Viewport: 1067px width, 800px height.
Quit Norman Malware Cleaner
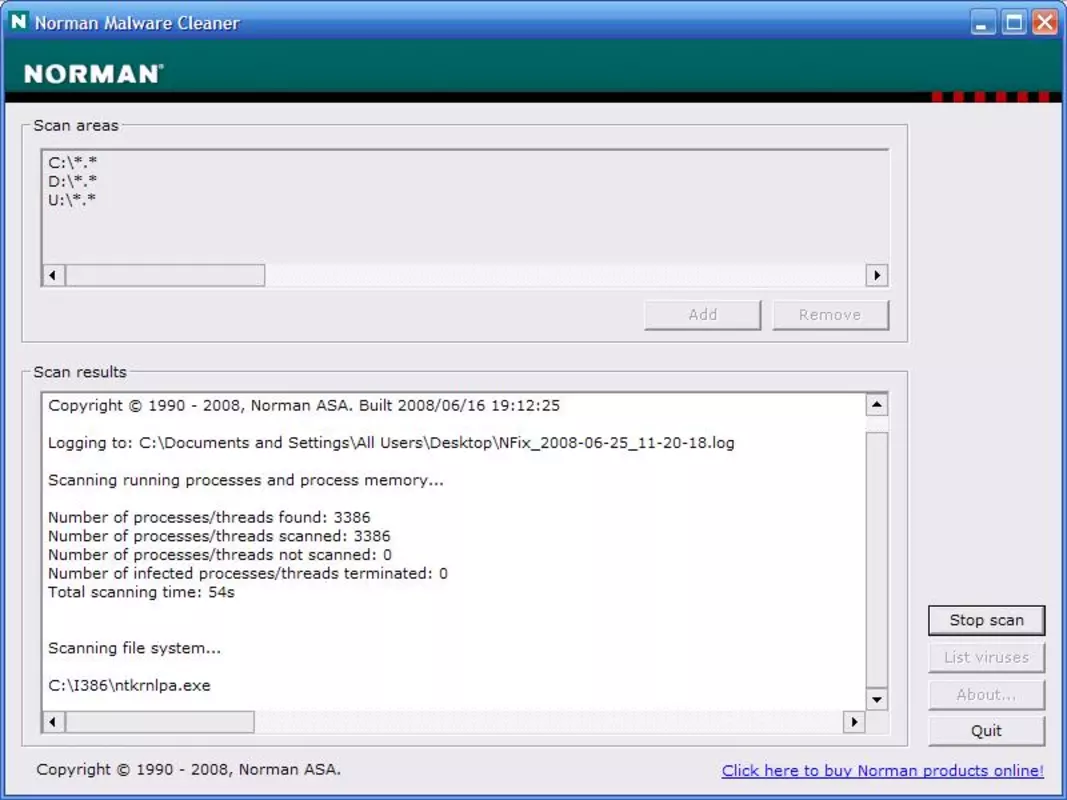coord(986,731)
